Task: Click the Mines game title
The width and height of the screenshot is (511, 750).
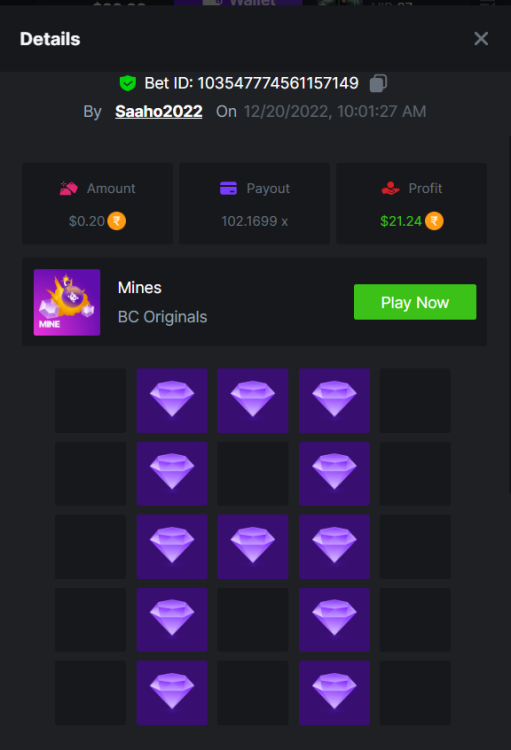Action: coord(140,287)
